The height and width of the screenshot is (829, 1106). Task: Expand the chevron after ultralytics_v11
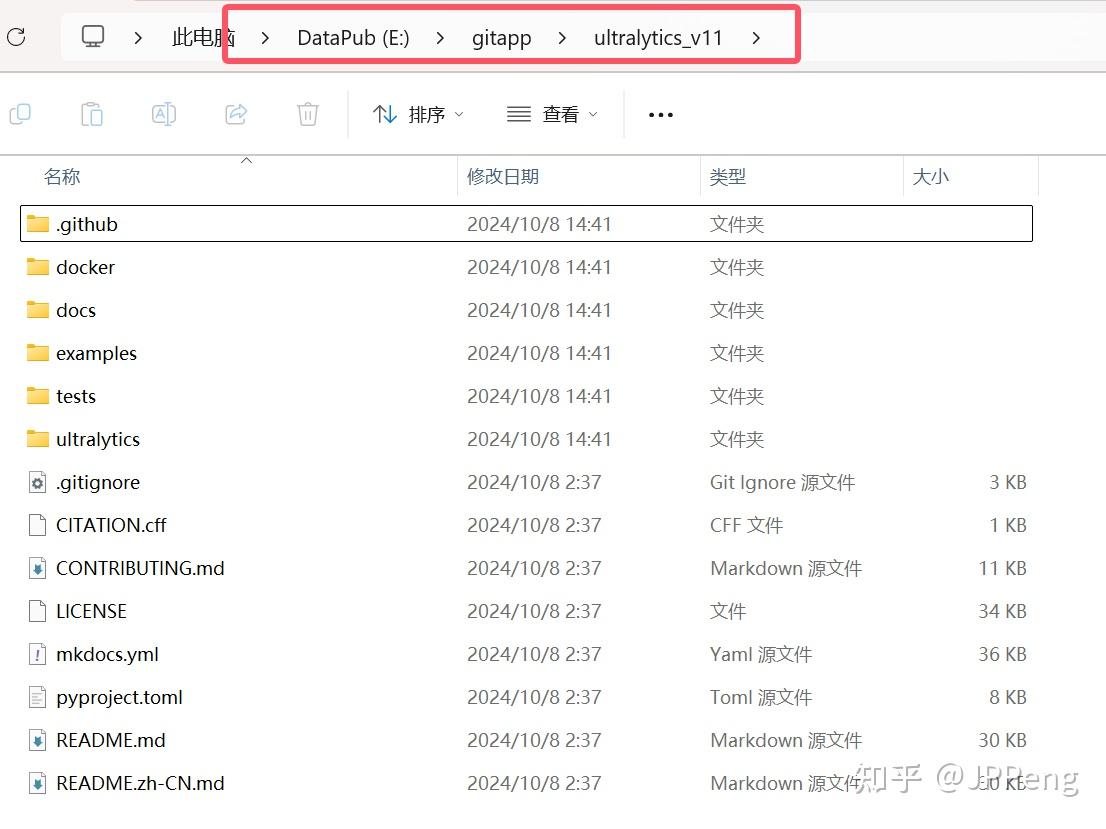click(x=757, y=38)
